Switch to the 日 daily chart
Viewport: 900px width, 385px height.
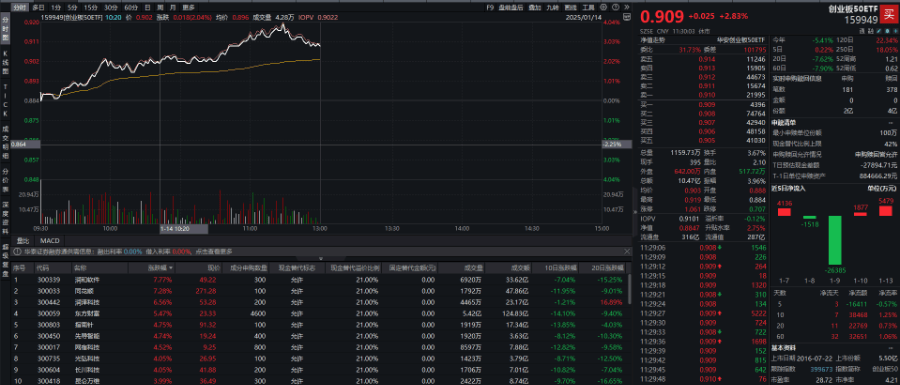(147, 8)
